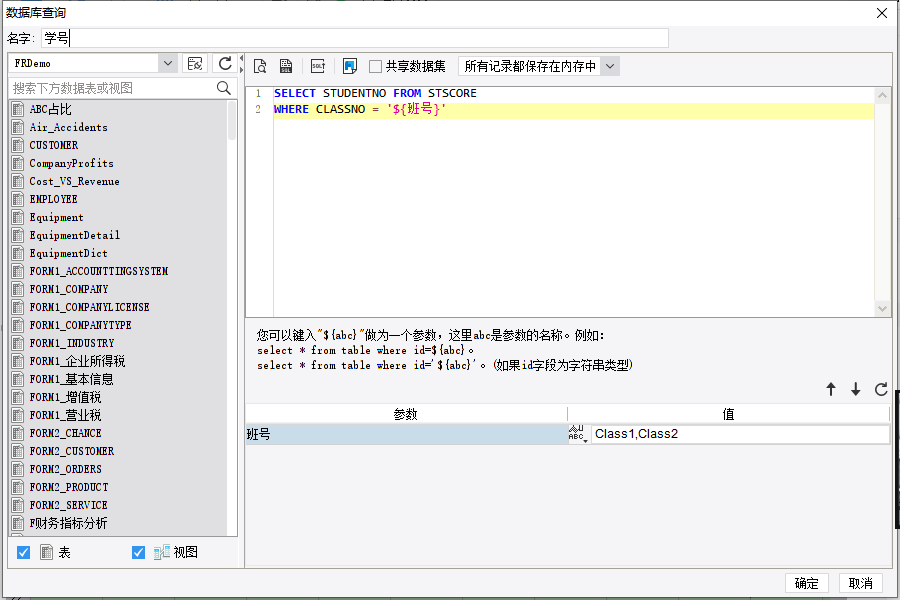Select FORM1_COMPANYLICENSE table

[90, 307]
